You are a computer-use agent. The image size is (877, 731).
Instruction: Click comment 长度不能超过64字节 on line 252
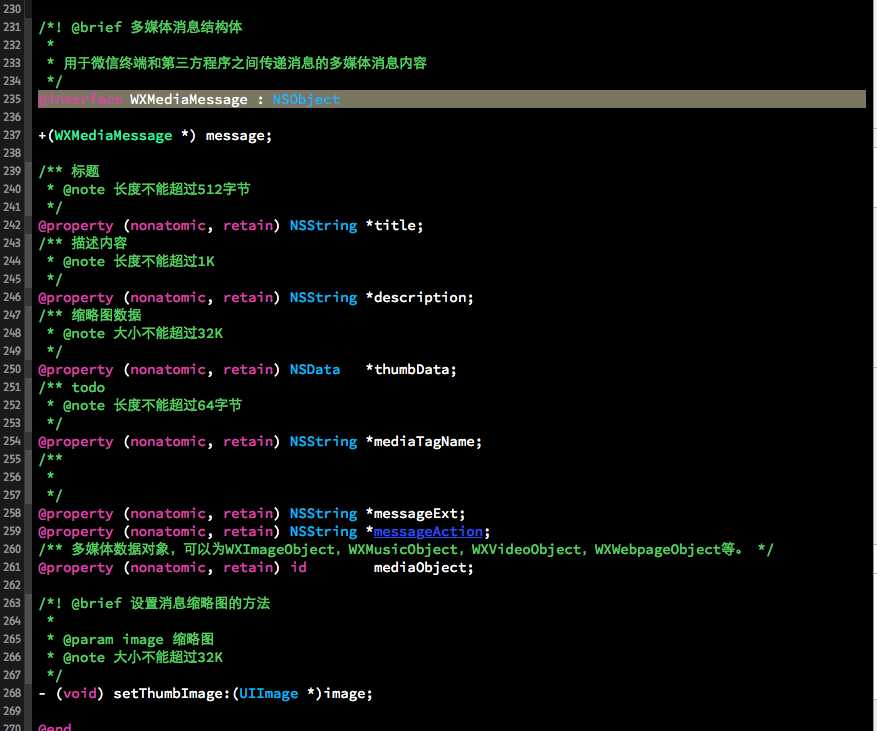tap(177, 405)
